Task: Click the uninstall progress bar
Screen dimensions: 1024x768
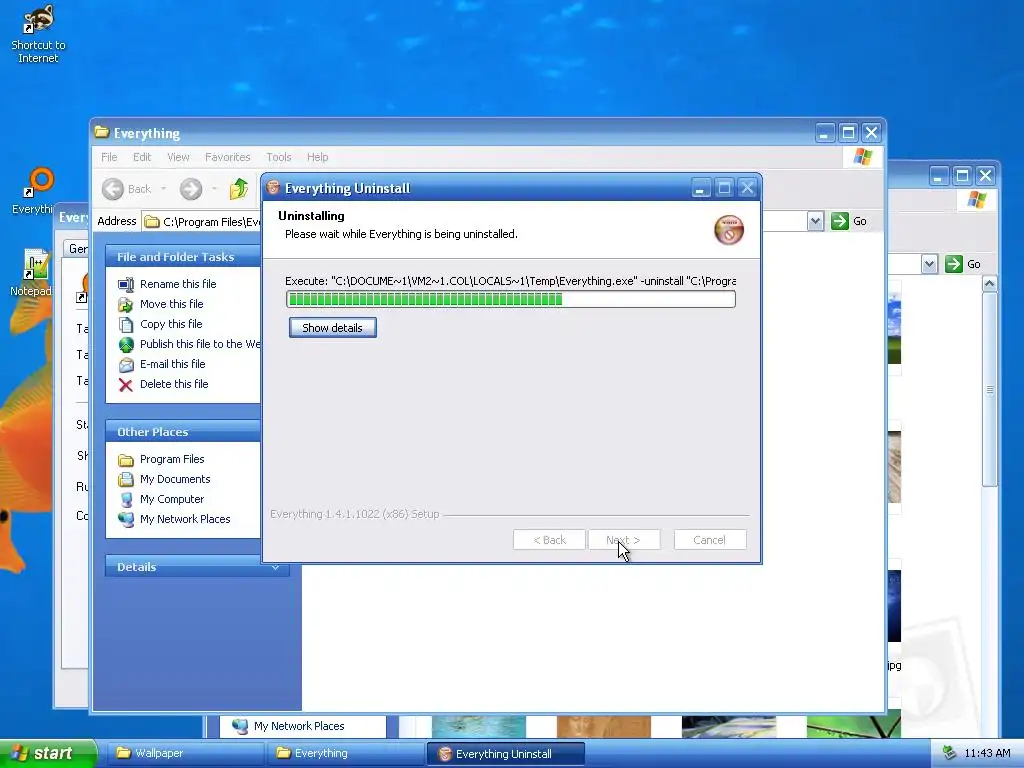Action: coord(511,299)
